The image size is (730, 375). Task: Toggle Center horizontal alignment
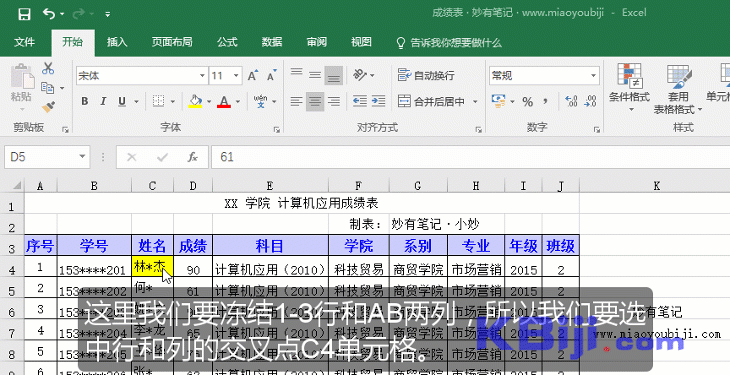[x=315, y=101]
